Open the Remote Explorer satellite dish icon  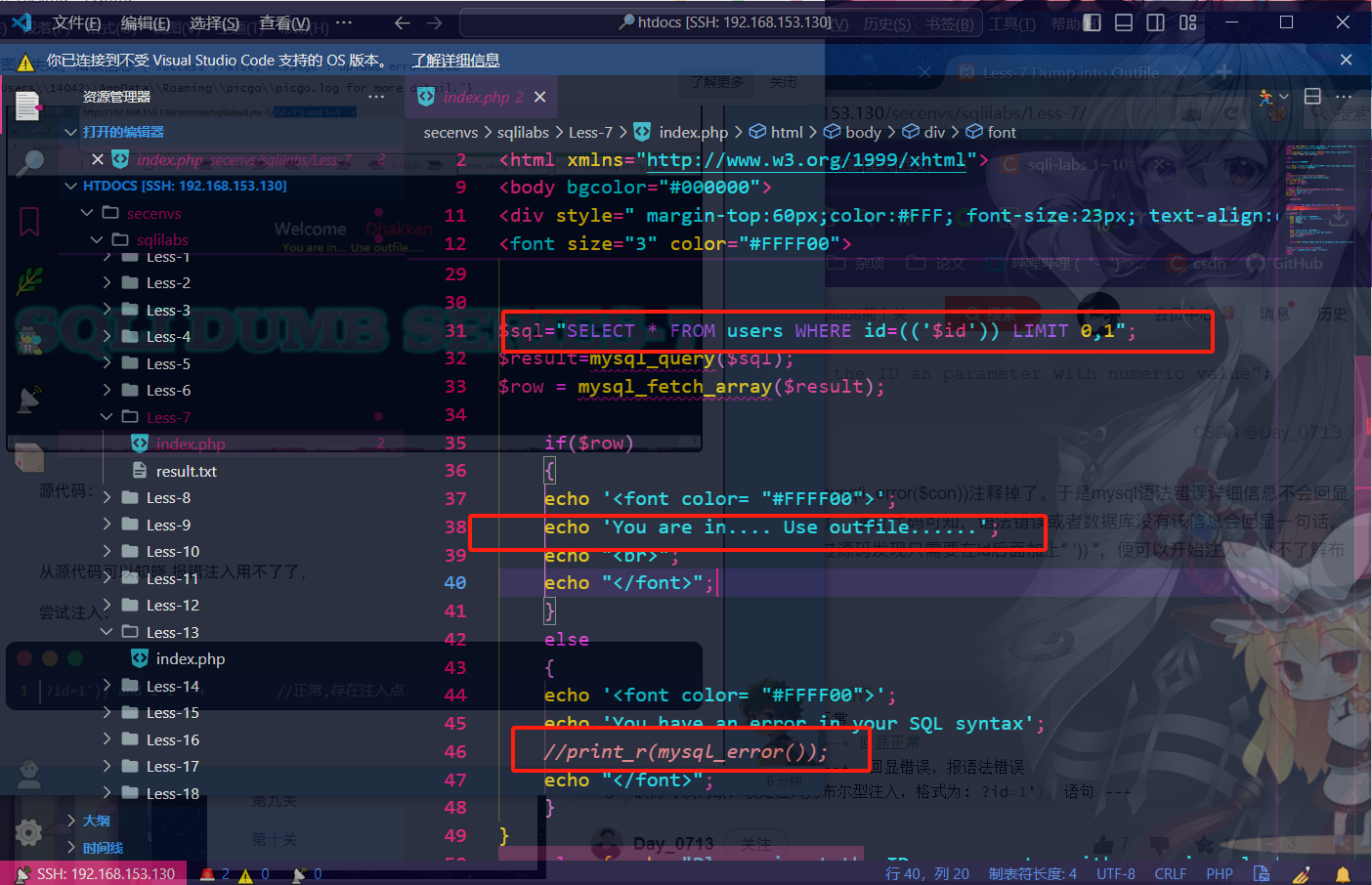click(x=29, y=399)
